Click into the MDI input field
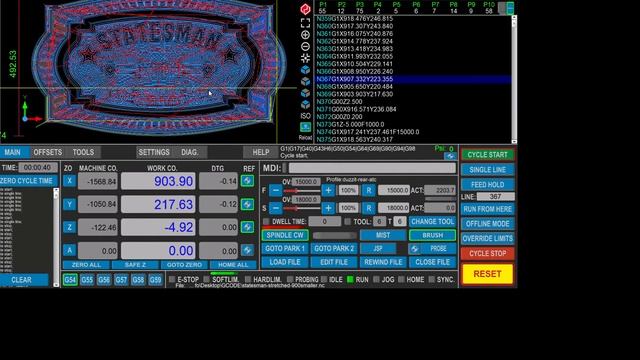This screenshot has width=640, height=360. [372, 168]
